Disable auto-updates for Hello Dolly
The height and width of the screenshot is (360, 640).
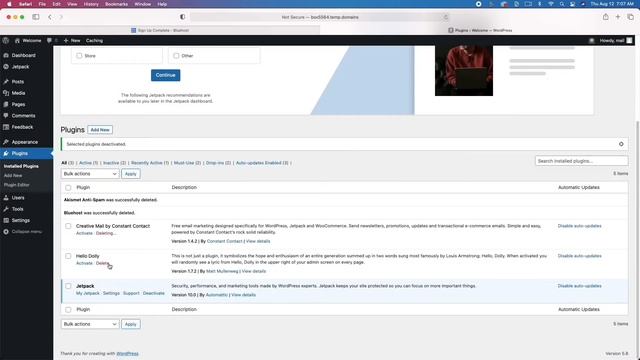[x=579, y=256]
